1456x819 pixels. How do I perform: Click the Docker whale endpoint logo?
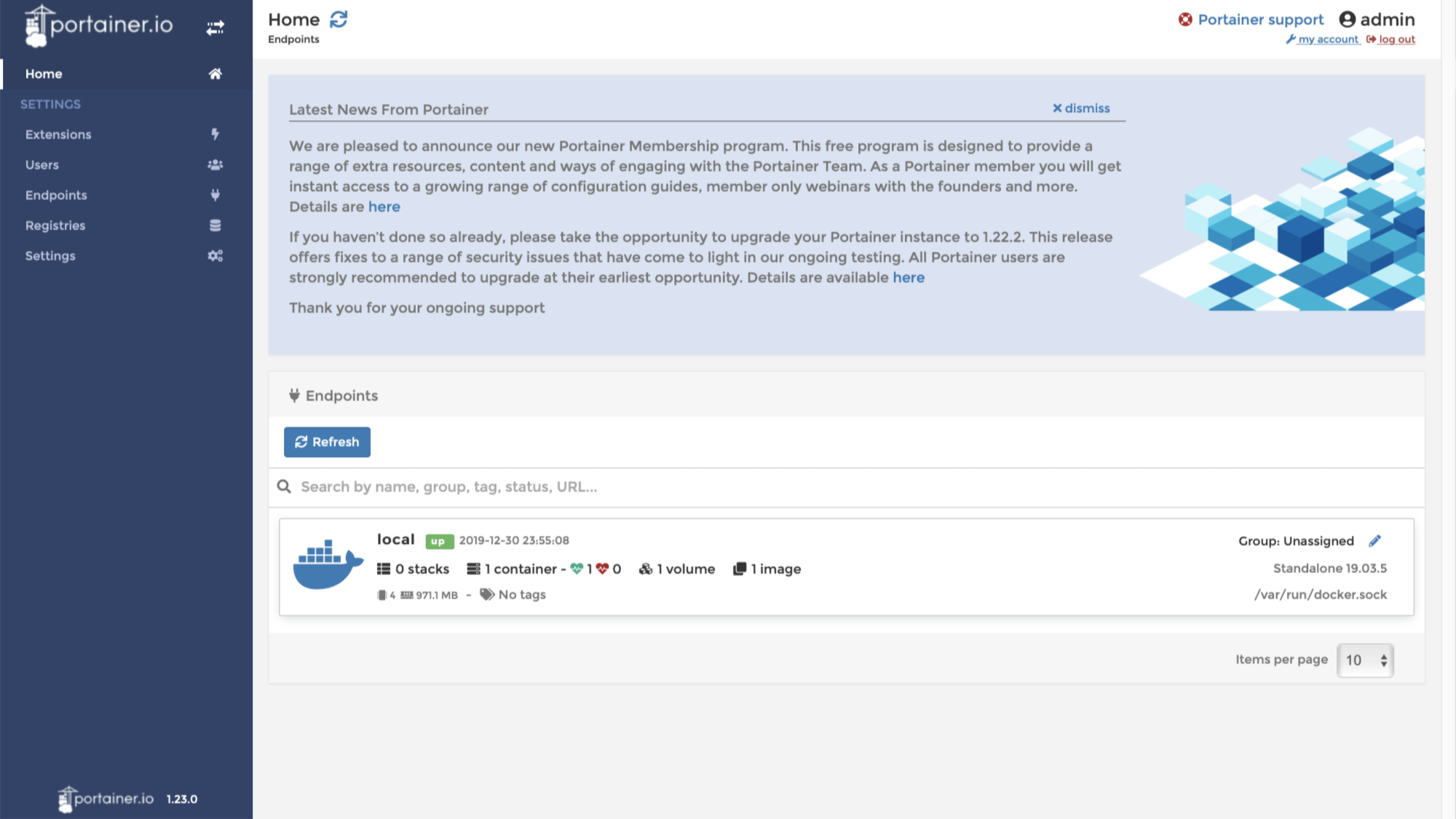point(328,565)
